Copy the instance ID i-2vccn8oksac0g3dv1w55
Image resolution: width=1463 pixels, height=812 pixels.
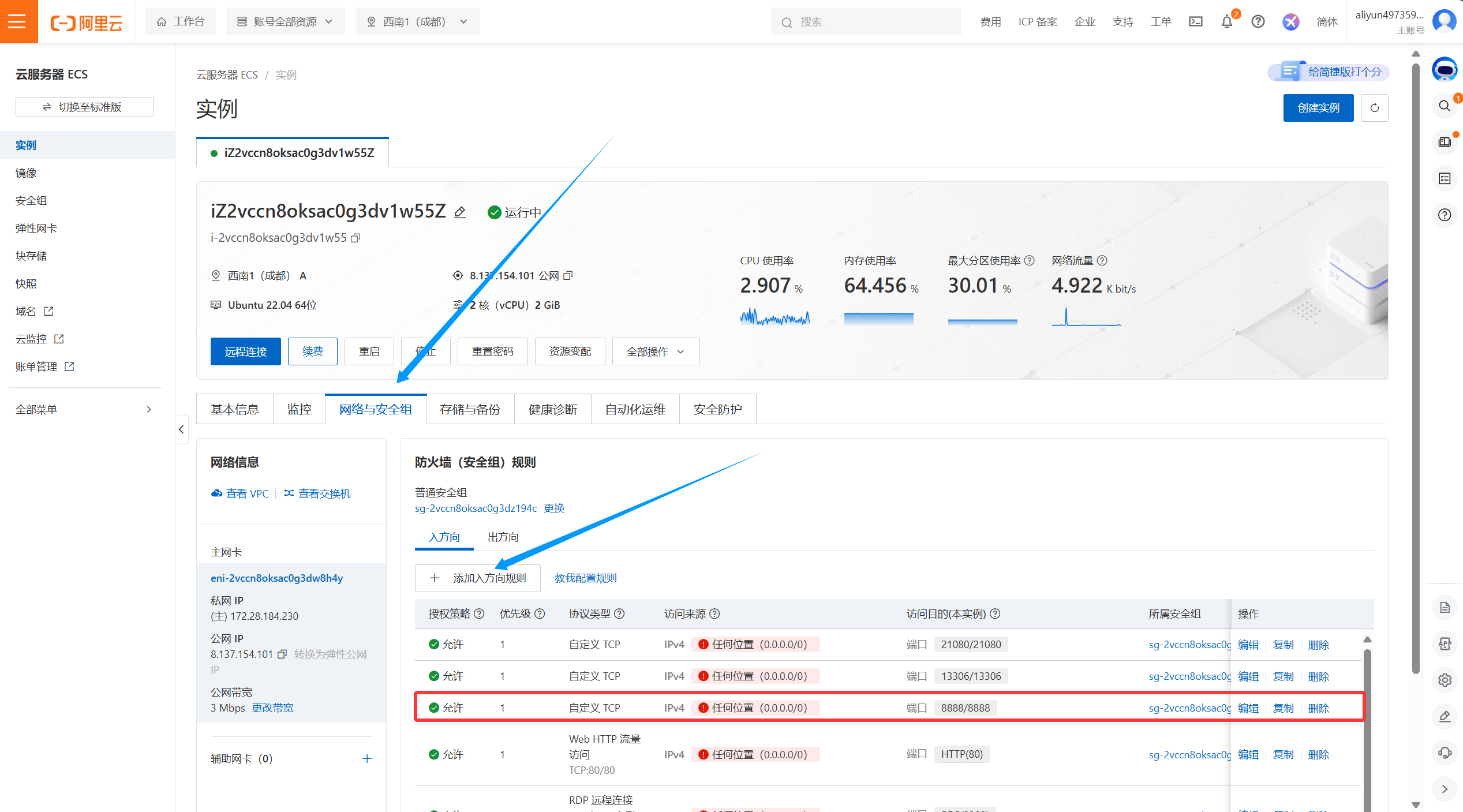click(x=356, y=238)
